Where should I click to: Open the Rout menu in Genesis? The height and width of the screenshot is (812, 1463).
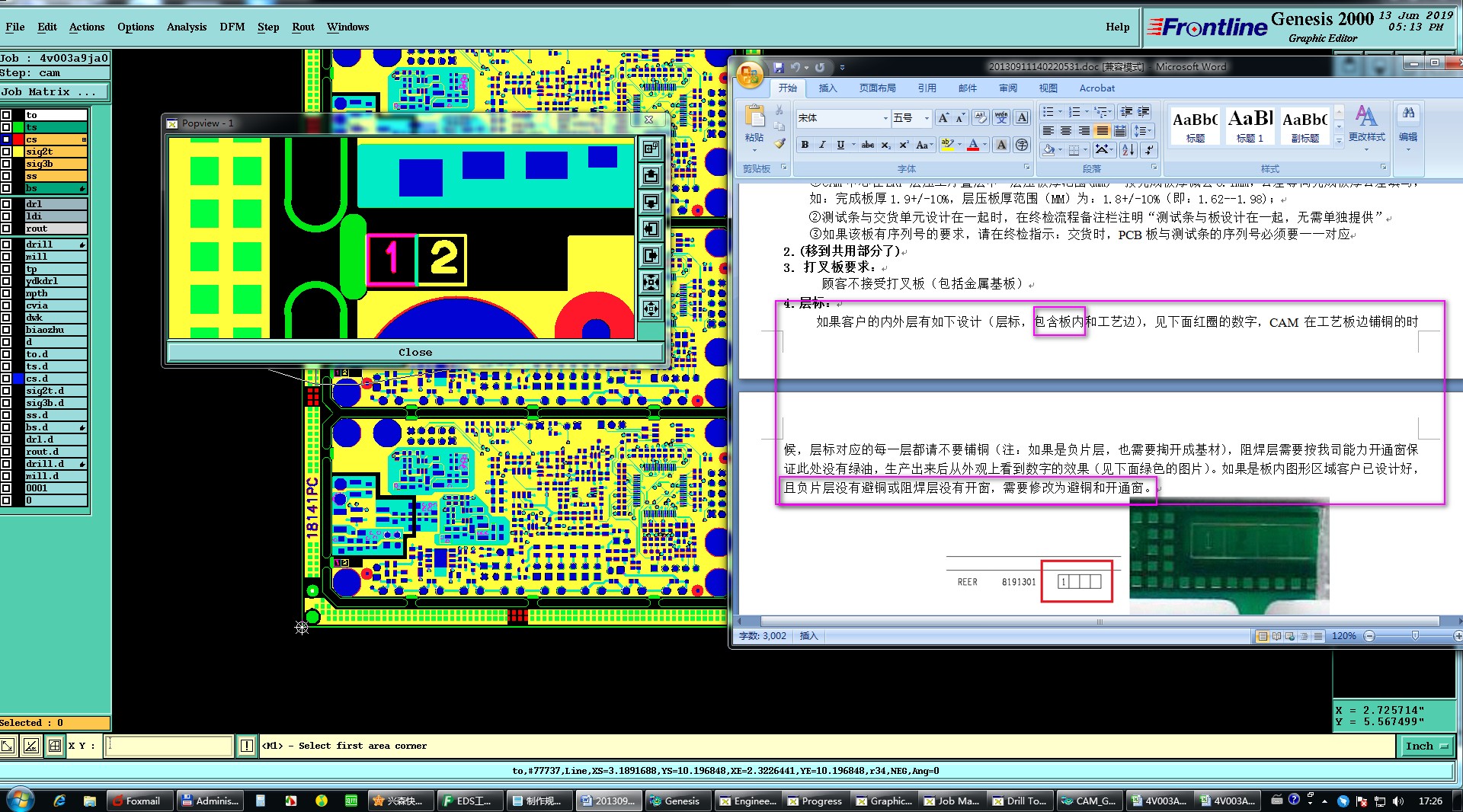[303, 27]
